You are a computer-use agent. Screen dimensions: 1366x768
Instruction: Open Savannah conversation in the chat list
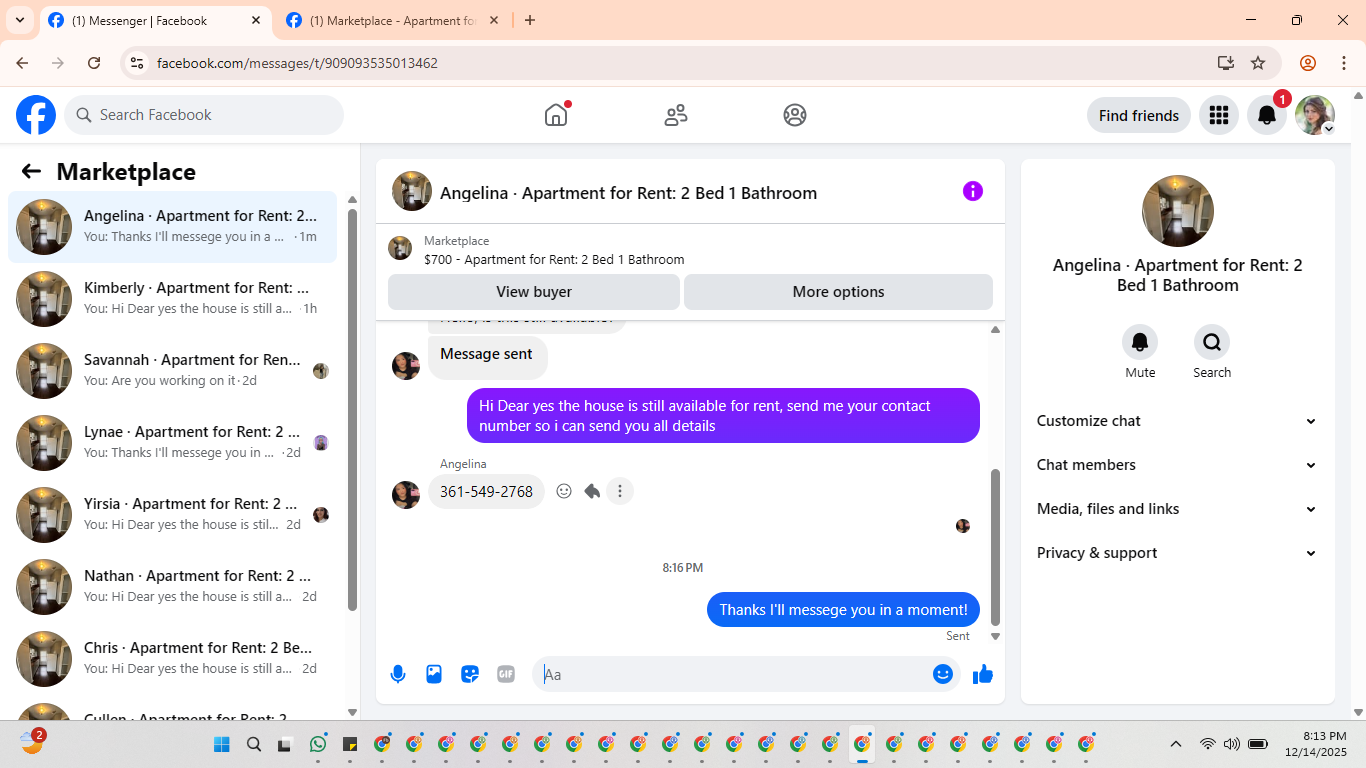[172, 371]
